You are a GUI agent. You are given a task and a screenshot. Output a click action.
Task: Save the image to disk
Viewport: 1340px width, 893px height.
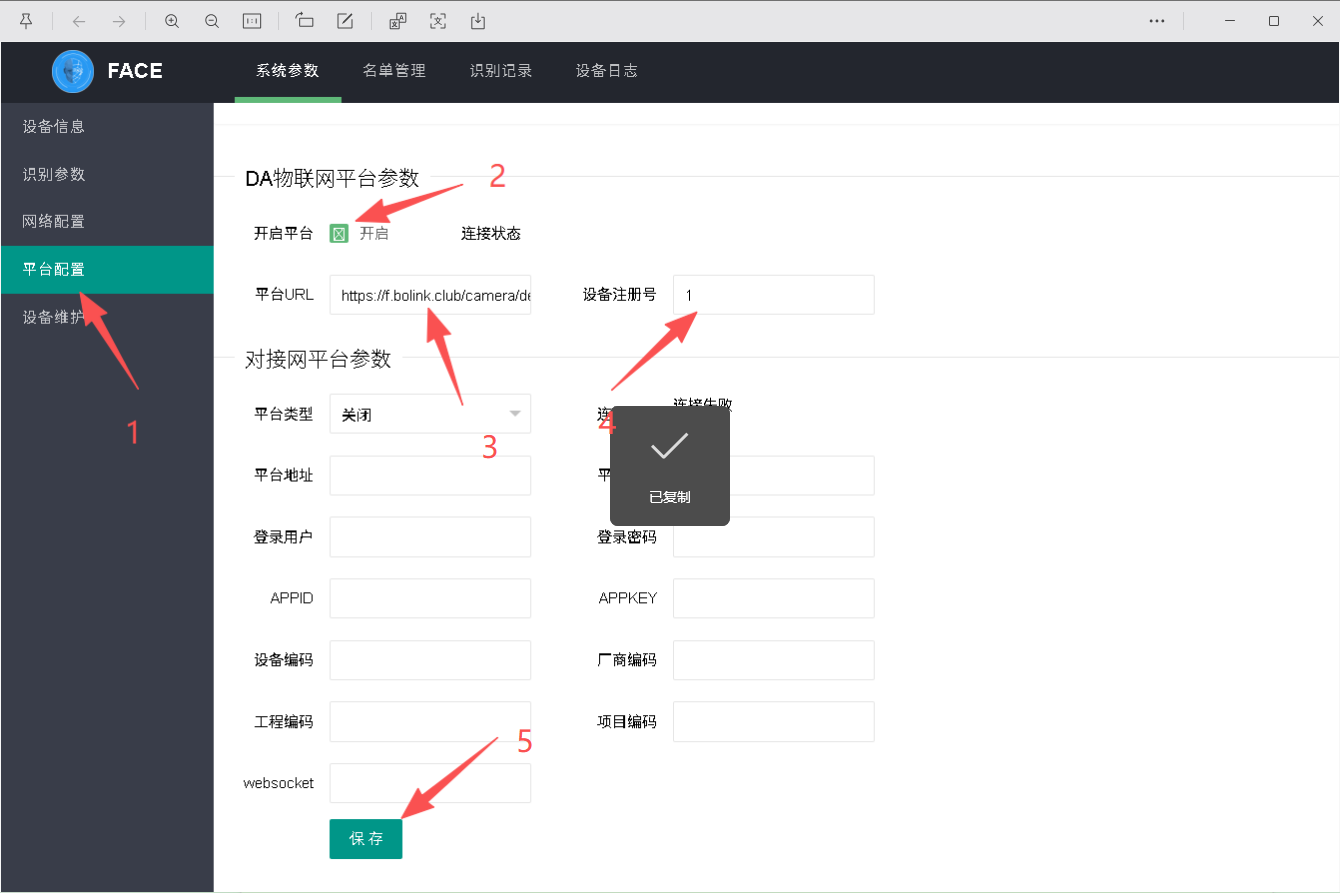(x=478, y=21)
